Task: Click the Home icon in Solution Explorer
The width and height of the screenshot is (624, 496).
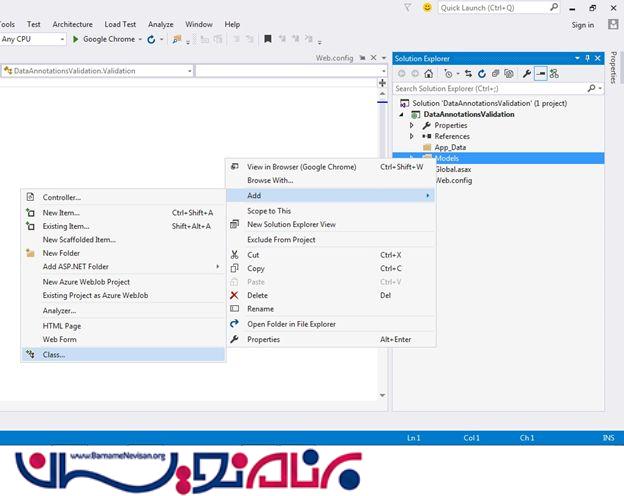Action: coord(430,74)
